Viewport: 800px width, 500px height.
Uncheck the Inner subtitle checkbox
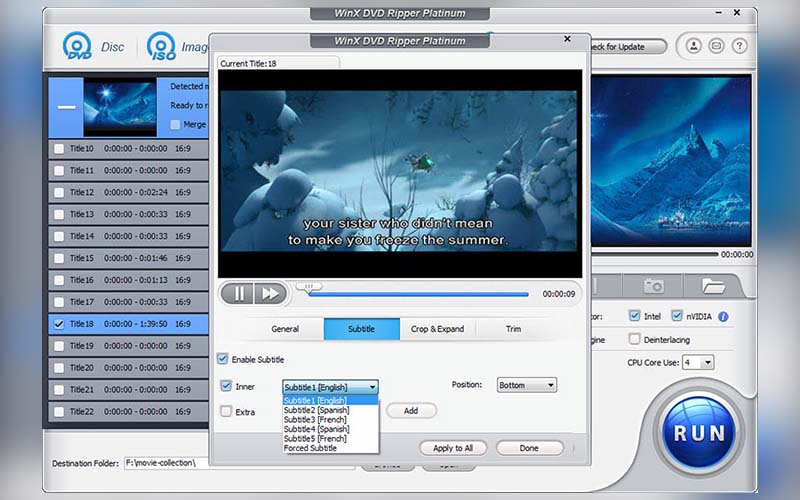(226, 386)
